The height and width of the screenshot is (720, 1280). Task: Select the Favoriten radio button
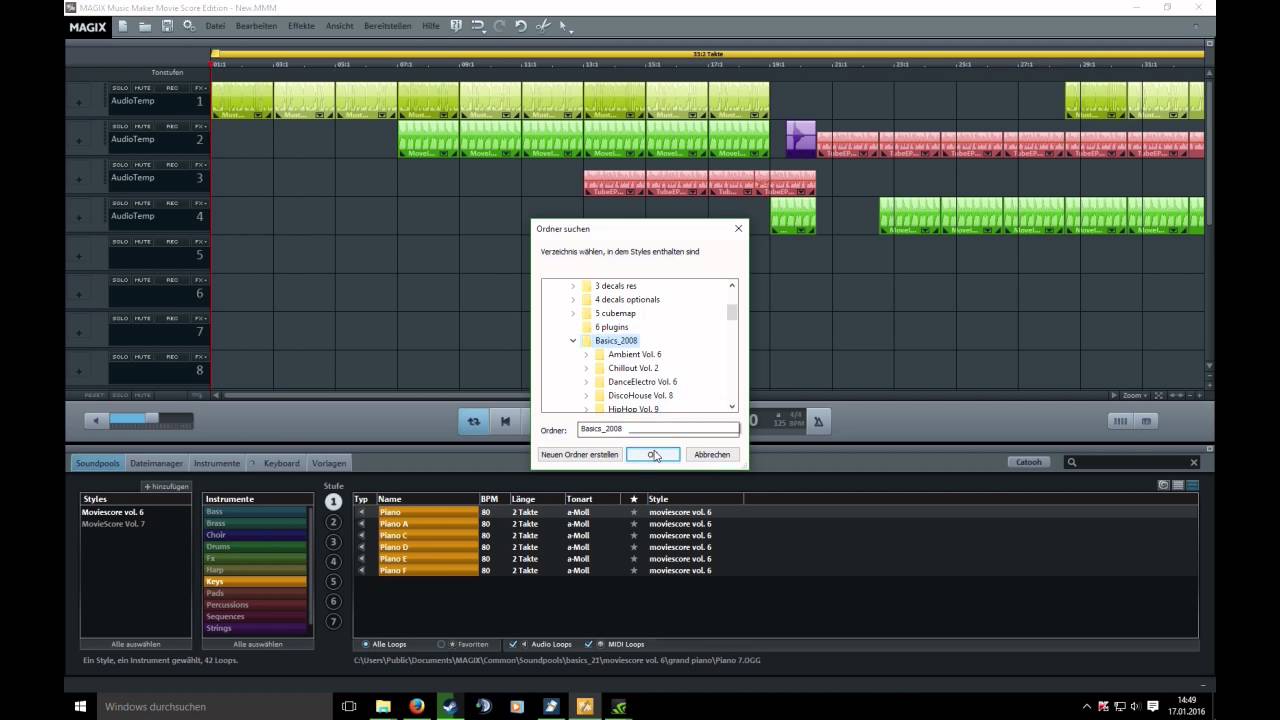pos(441,644)
